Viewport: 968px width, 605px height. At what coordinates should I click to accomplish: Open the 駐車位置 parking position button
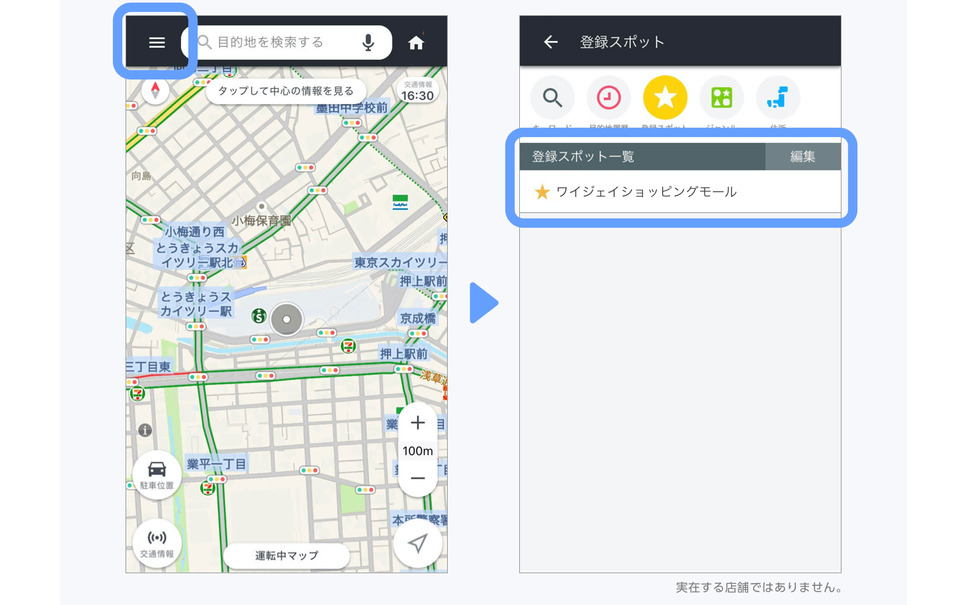coord(157,474)
